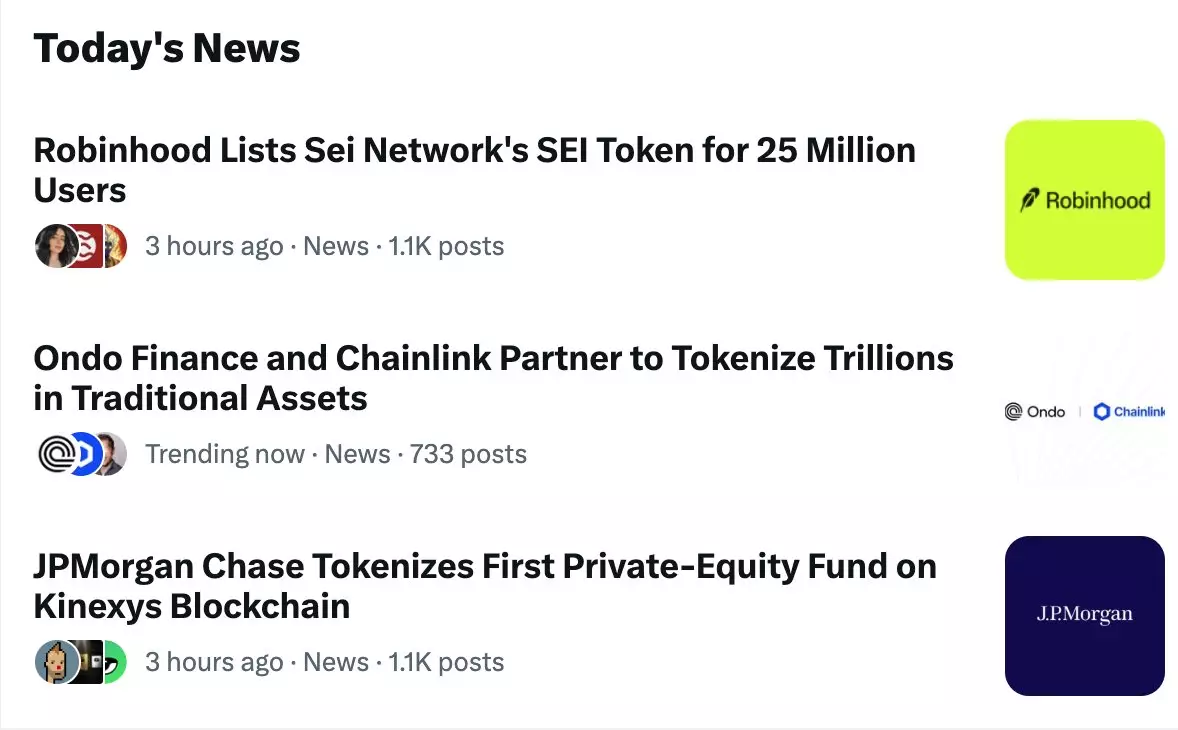Click the dark middle avatar under JPMorgan headline
The width and height of the screenshot is (1178, 730).
pos(89,662)
